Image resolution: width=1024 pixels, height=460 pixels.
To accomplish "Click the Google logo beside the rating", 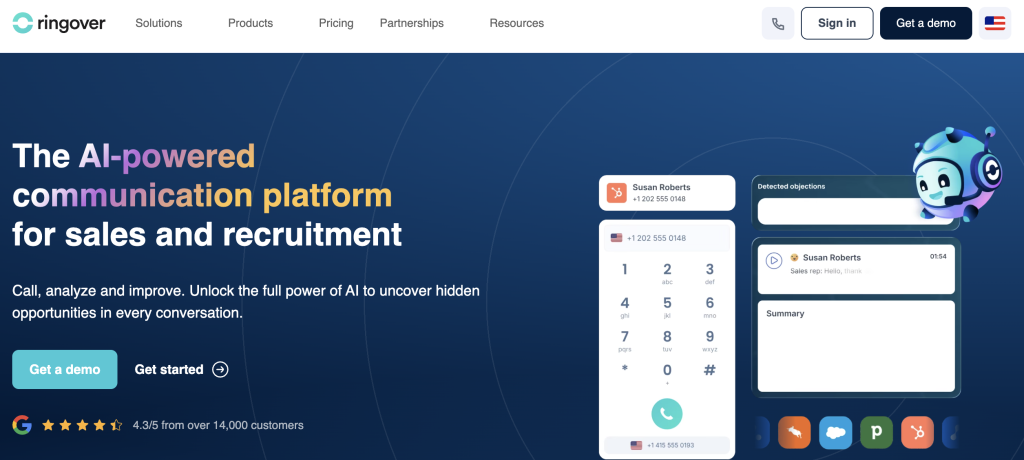I will 22,425.
